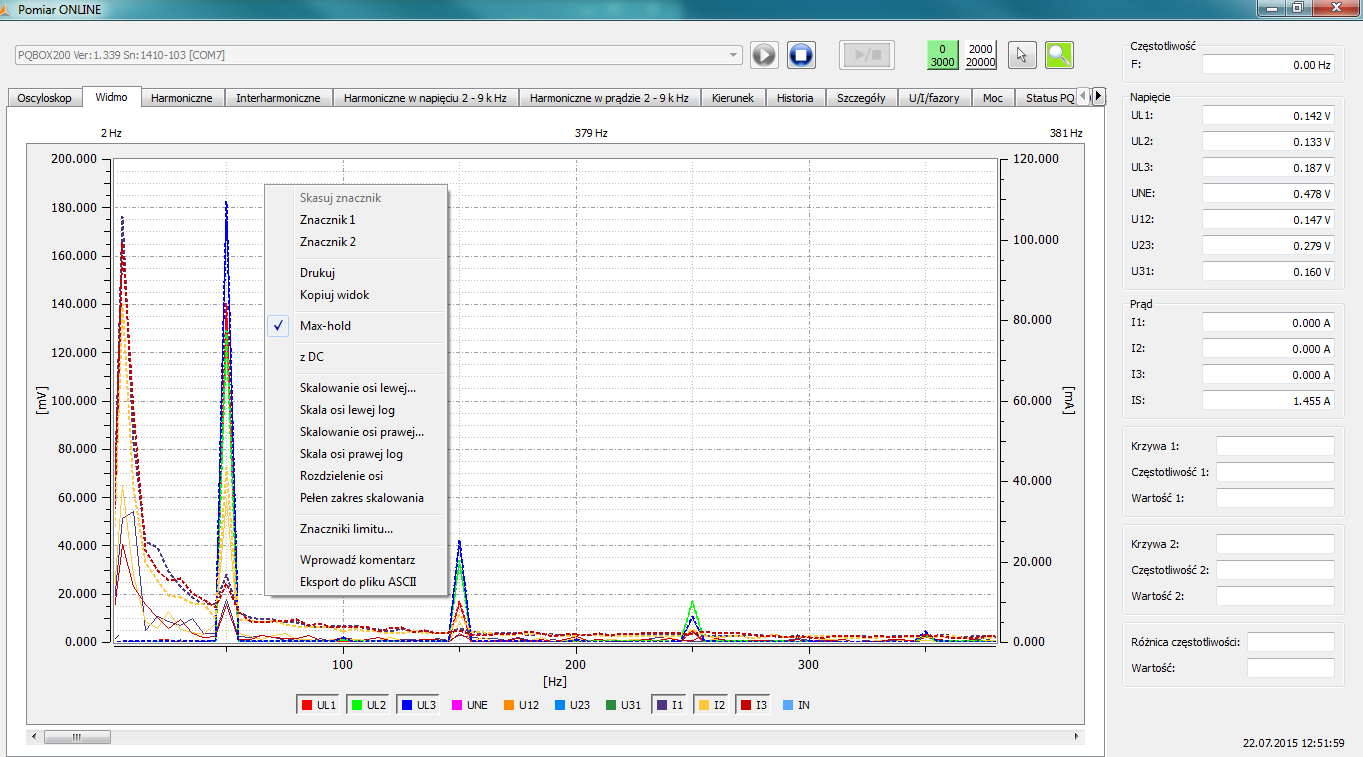Toggle the I3 legend curve
Viewport: 1363px width, 757px height.
point(754,705)
